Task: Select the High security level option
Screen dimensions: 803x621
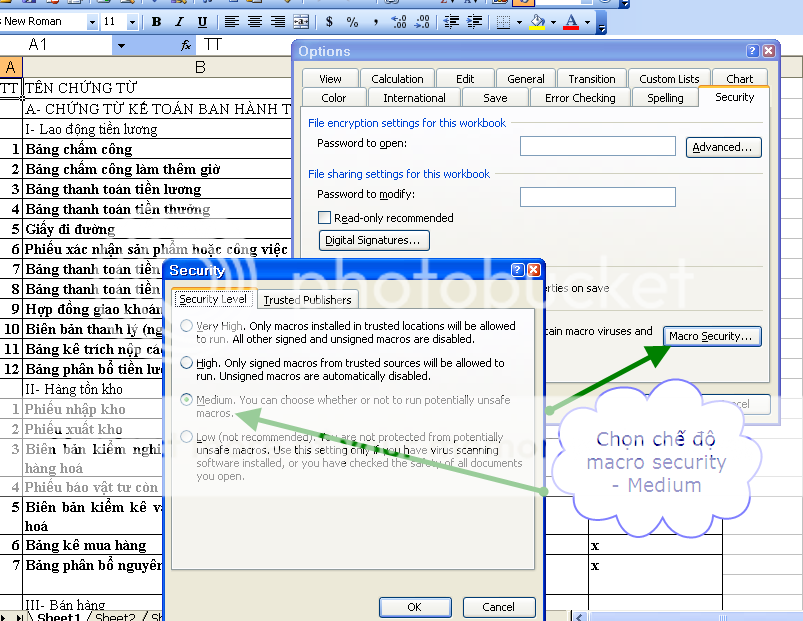Action: [186, 363]
